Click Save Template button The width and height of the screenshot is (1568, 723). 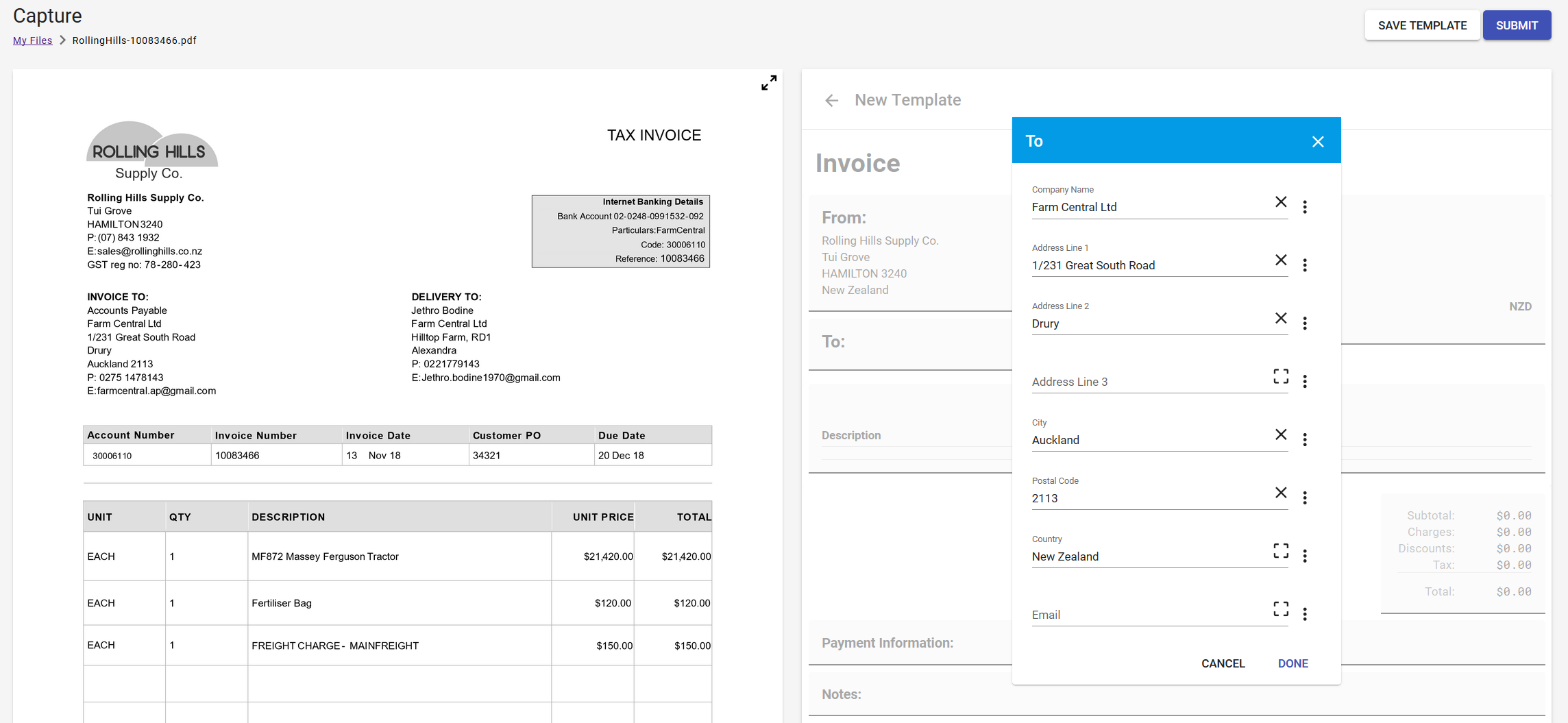(x=1422, y=25)
